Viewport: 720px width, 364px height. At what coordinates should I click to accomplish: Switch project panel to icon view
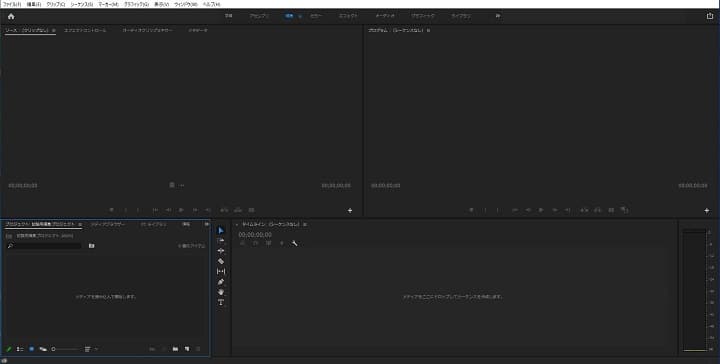(x=31, y=349)
